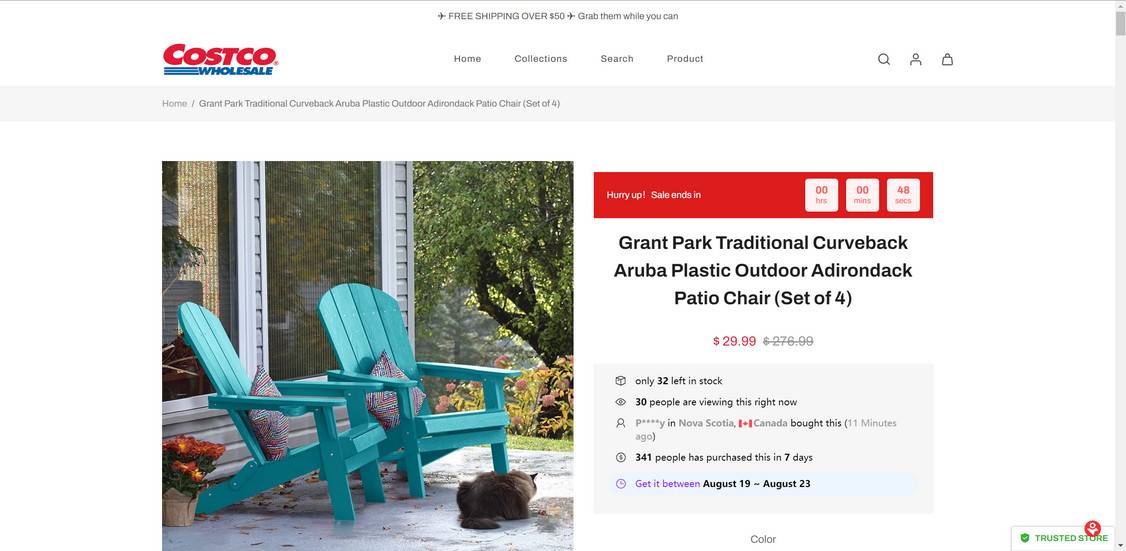
Task: Click the dollar icon beside 341 purchases
Action: pos(620,457)
